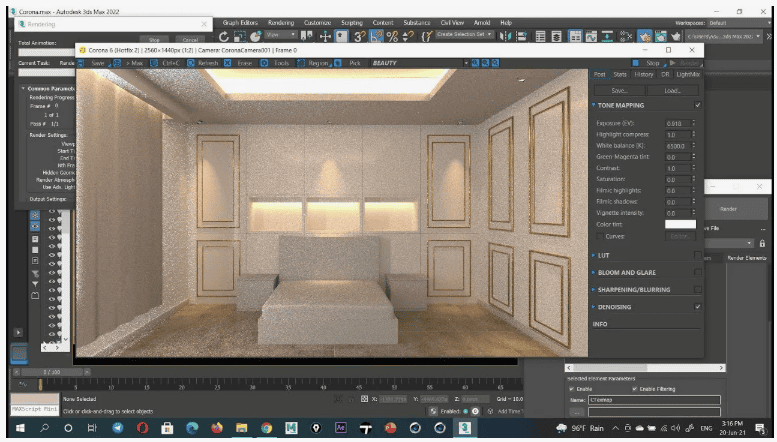Click the Align tool icon

click(x=521, y=36)
